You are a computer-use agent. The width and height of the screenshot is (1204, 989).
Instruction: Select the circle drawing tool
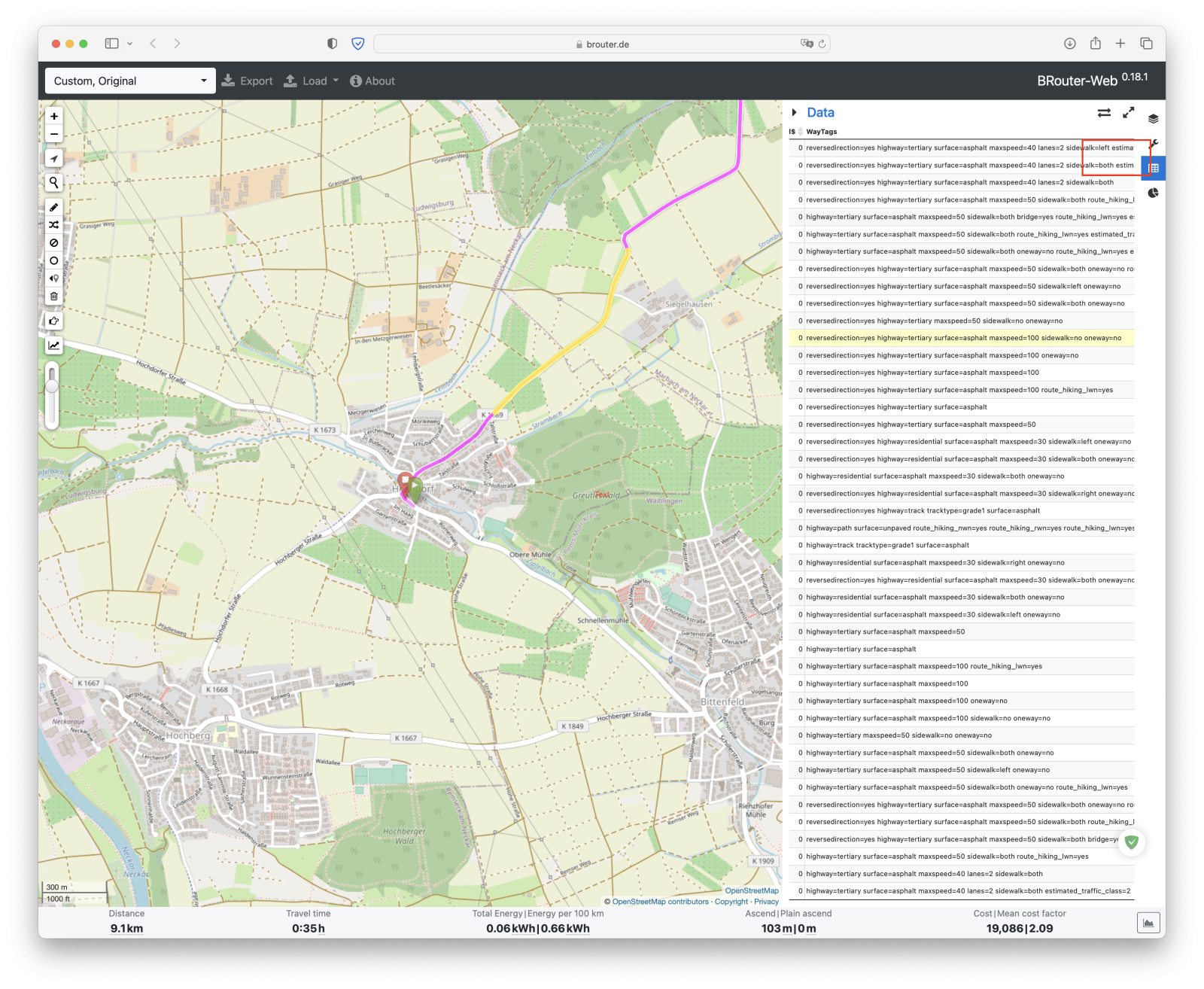[53, 260]
